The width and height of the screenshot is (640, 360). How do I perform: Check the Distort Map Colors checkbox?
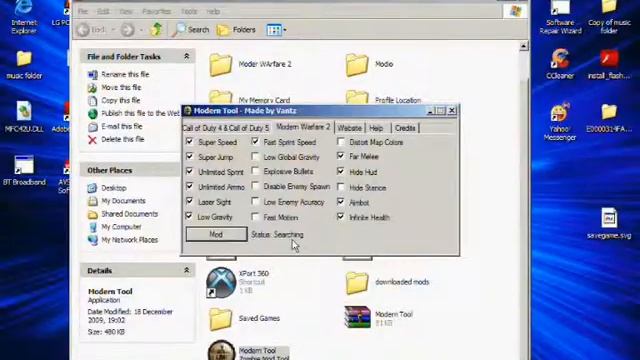[x=340, y=142]
